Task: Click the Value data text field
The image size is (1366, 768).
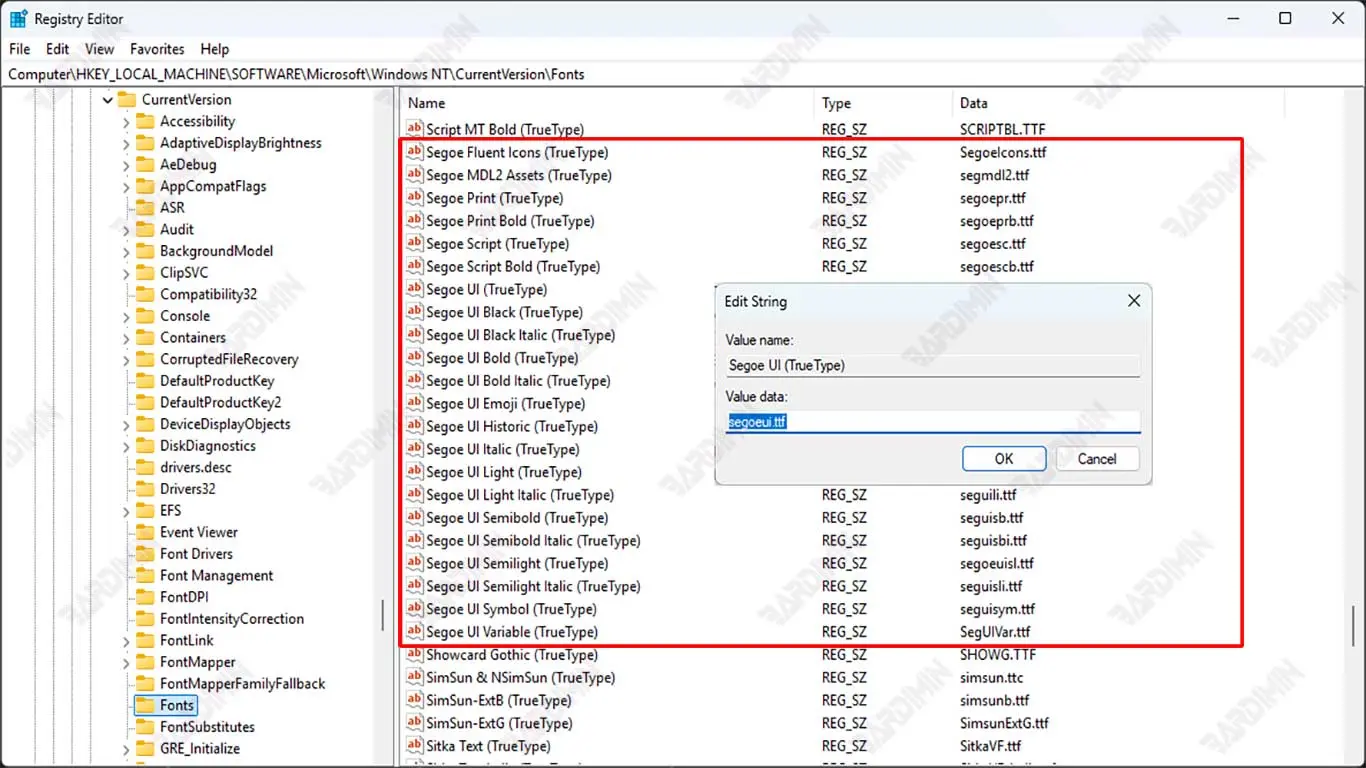Action: [932, 422]
